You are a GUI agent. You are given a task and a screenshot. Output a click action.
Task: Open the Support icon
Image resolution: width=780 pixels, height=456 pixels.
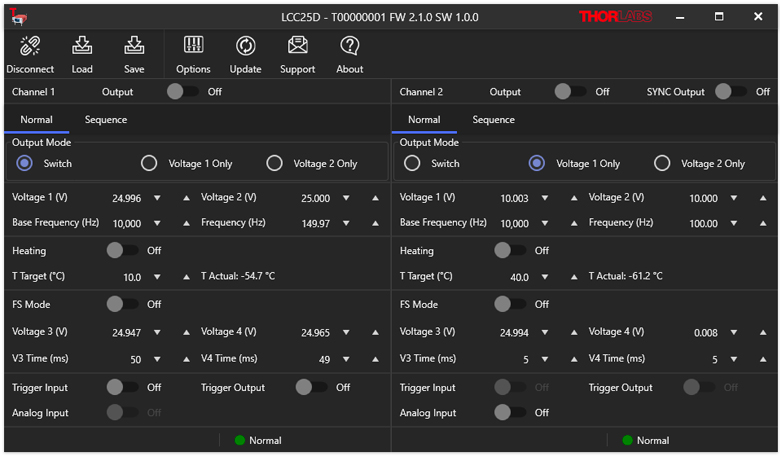(297, 46)
